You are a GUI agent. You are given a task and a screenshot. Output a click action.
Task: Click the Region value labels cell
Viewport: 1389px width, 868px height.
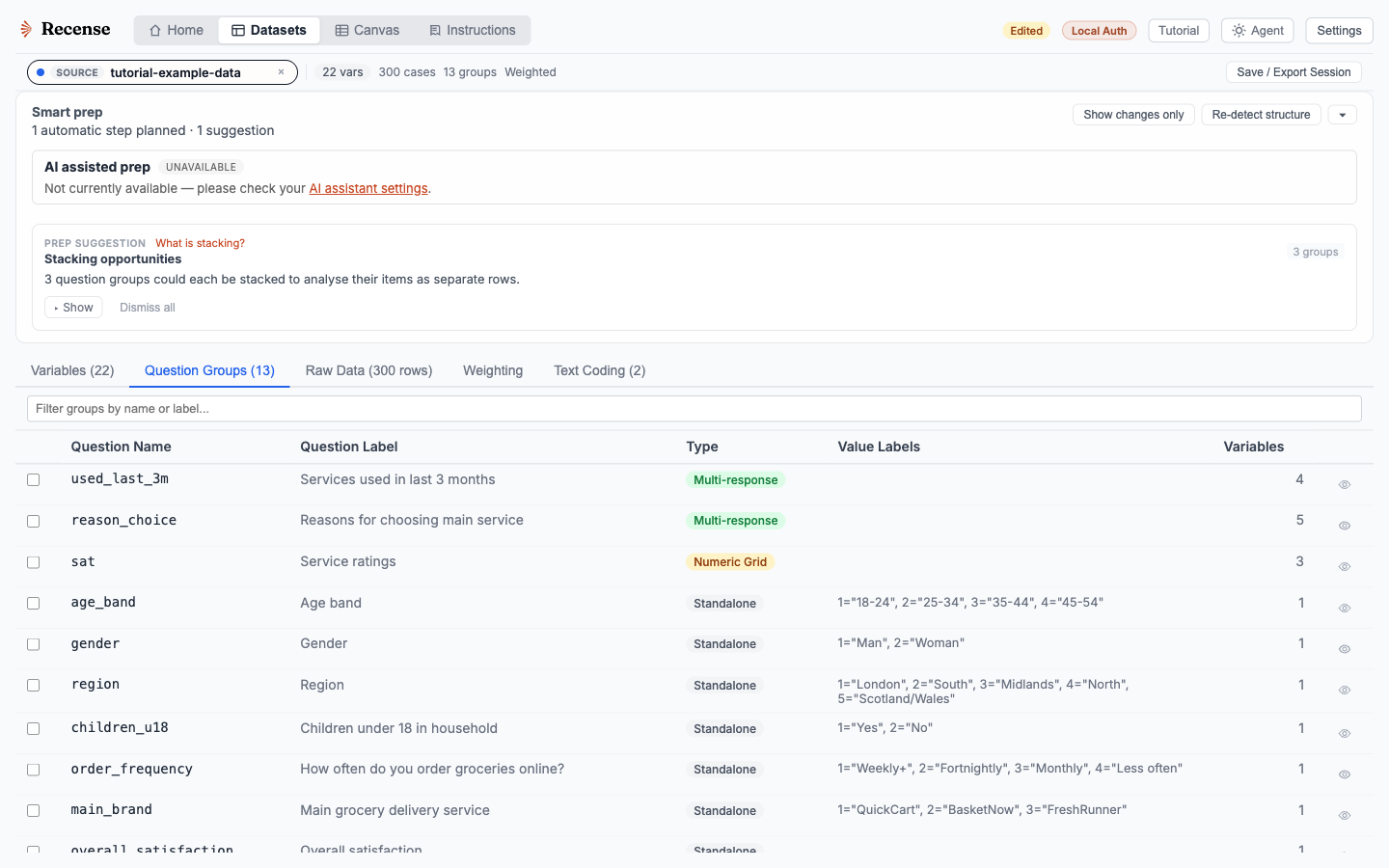(x=983, y=692)
